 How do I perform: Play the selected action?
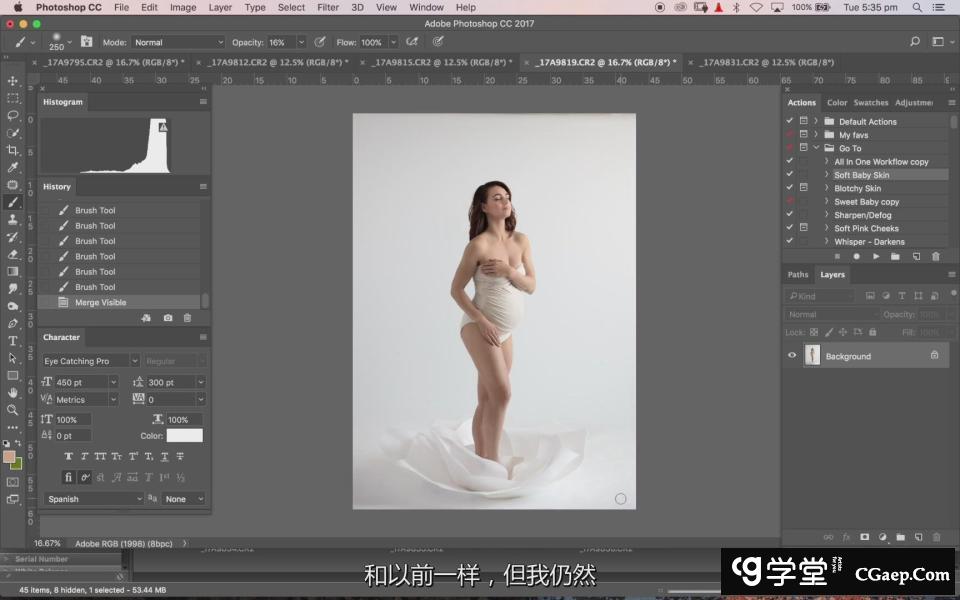[876, 256]
